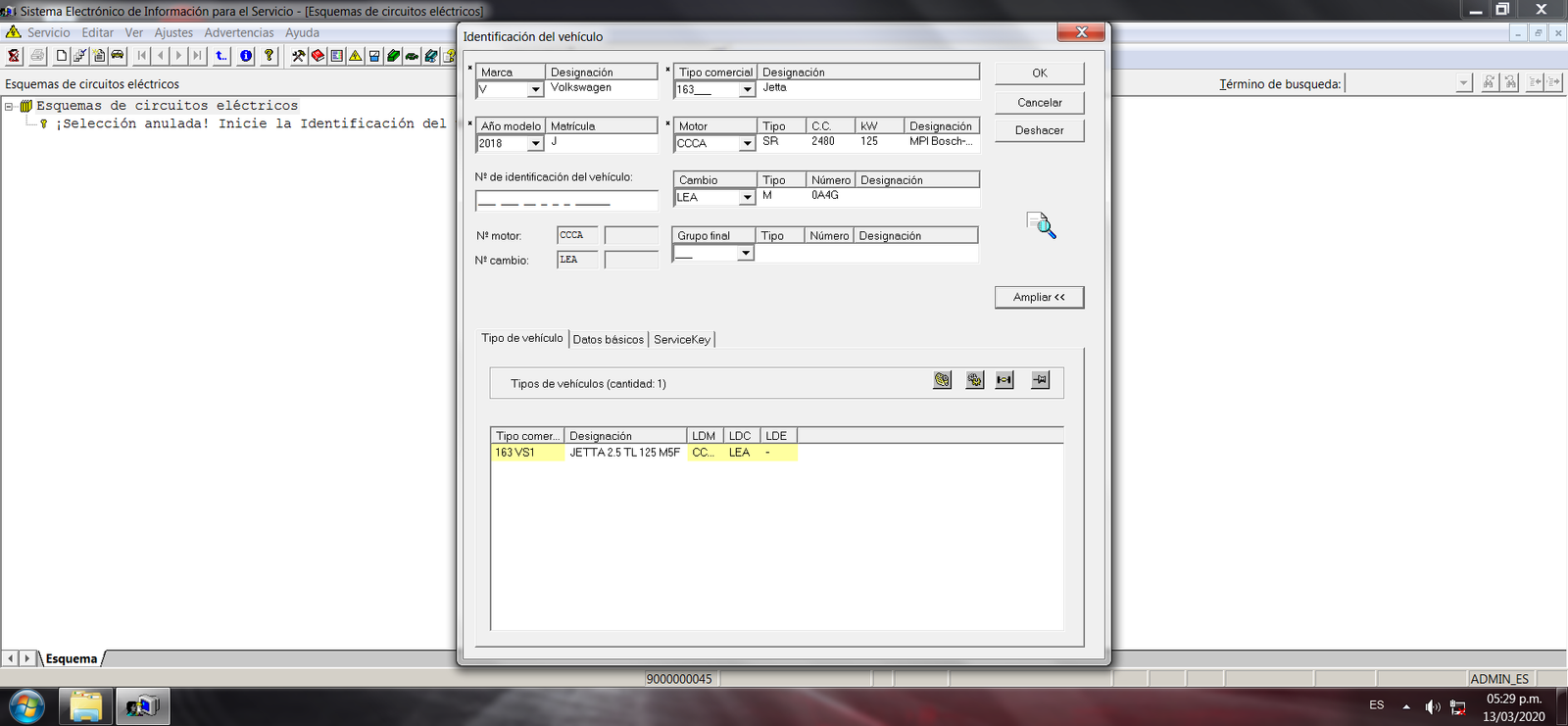This screenshot has height=726, width=1568.
Task: Click the yellow engine icon in vehicle types bar
Action: pos(942,380)
